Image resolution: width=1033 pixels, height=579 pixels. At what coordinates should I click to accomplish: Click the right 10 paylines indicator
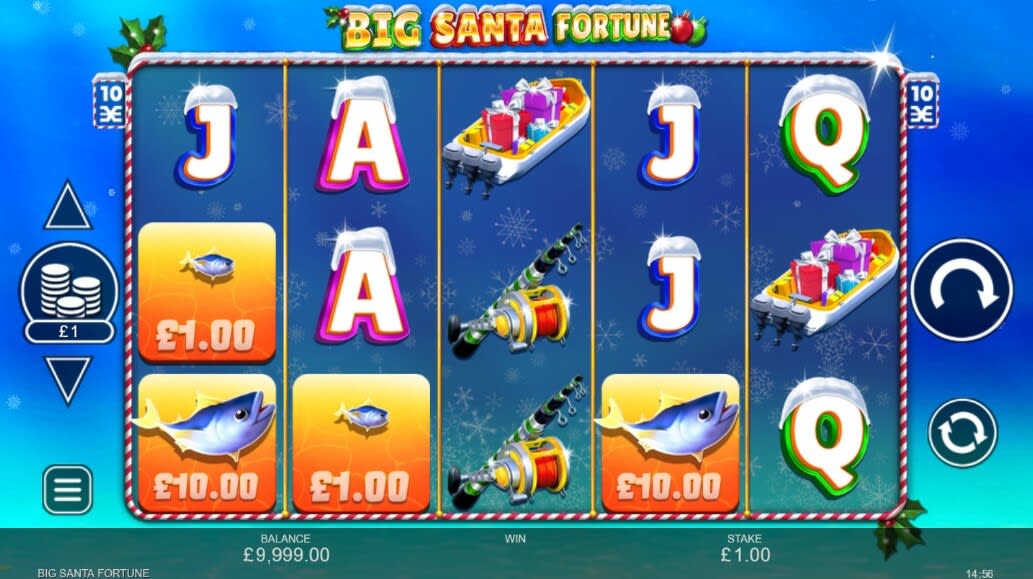pos(922,102)
